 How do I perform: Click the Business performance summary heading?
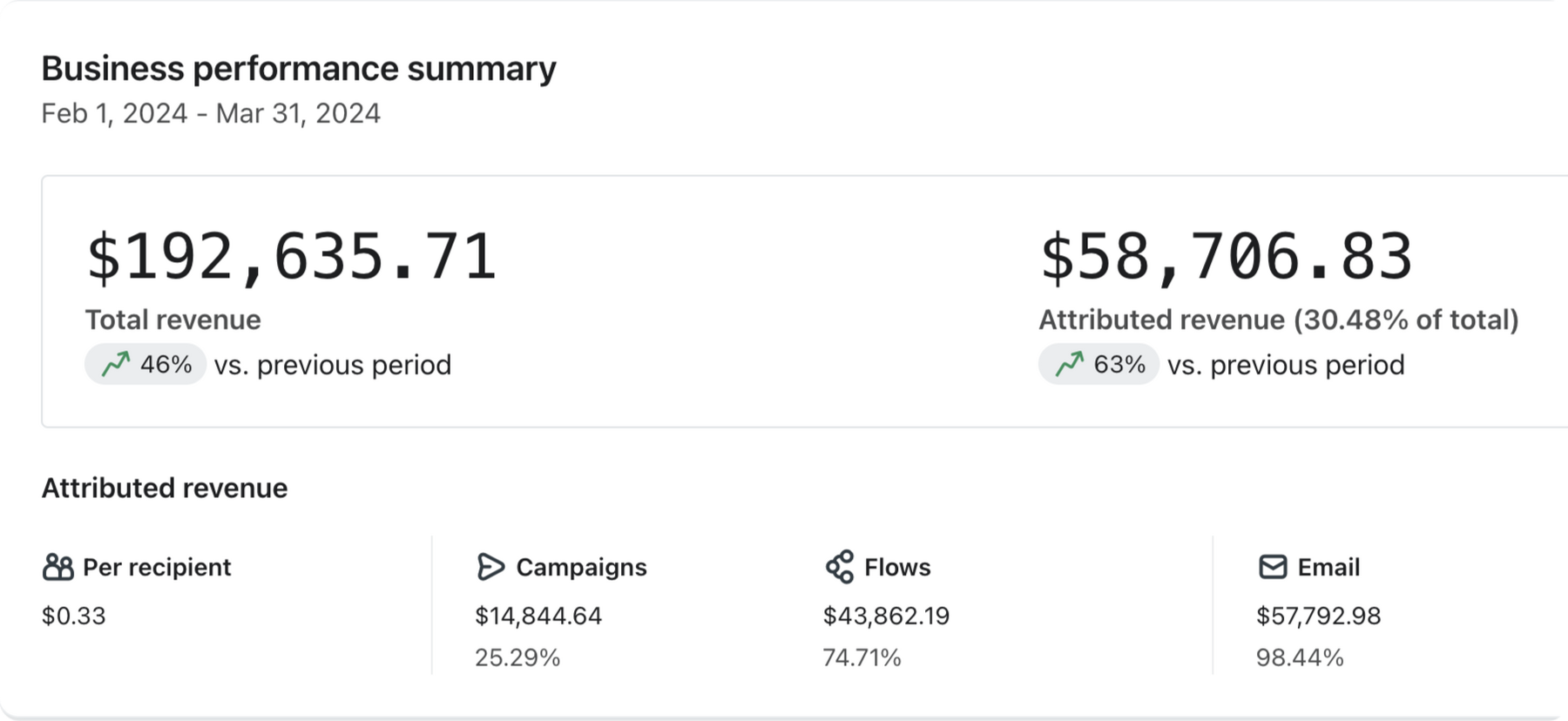point(299,69)
